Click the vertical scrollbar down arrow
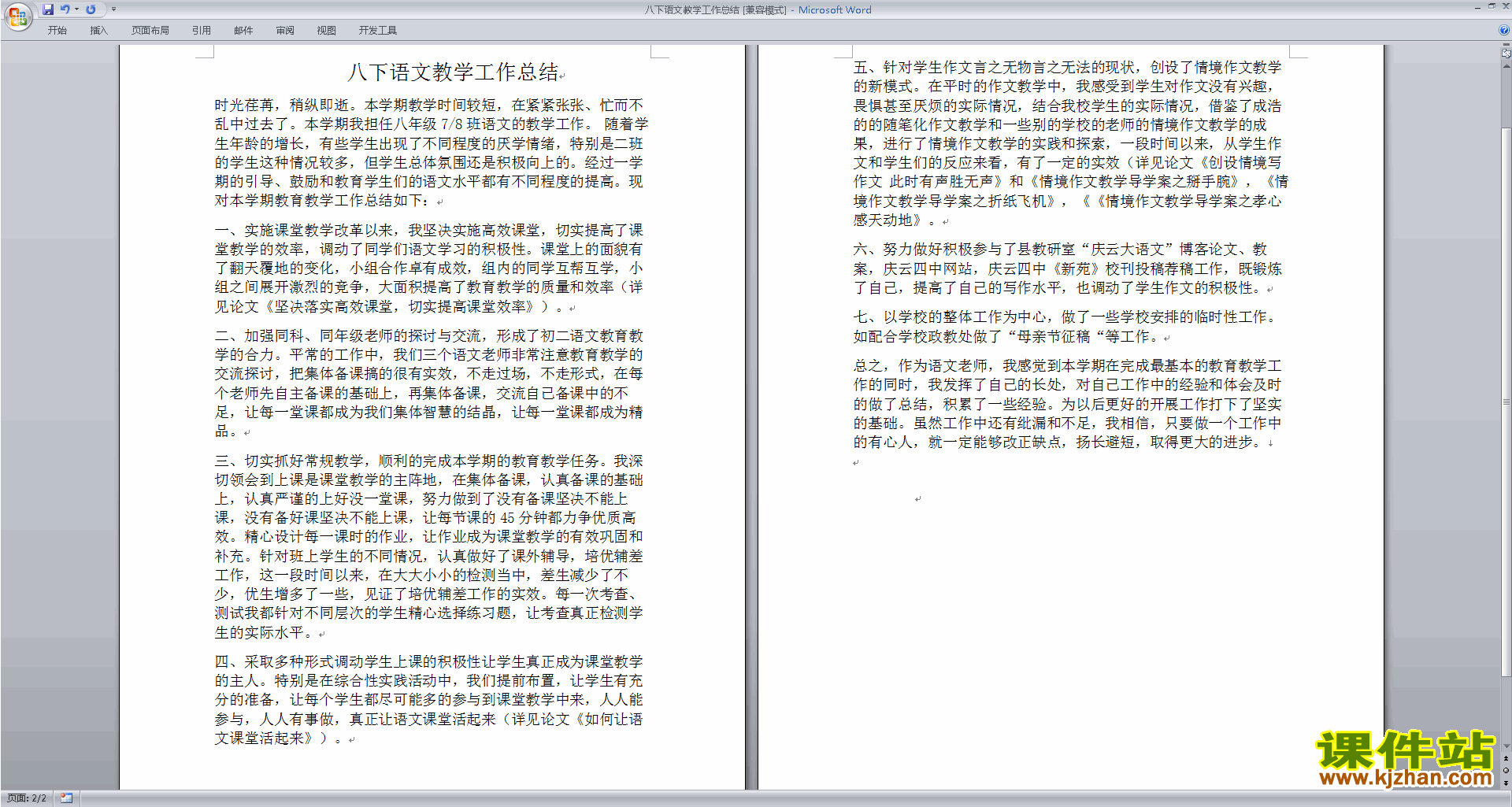1512x807 pixels. [1506, 746]
